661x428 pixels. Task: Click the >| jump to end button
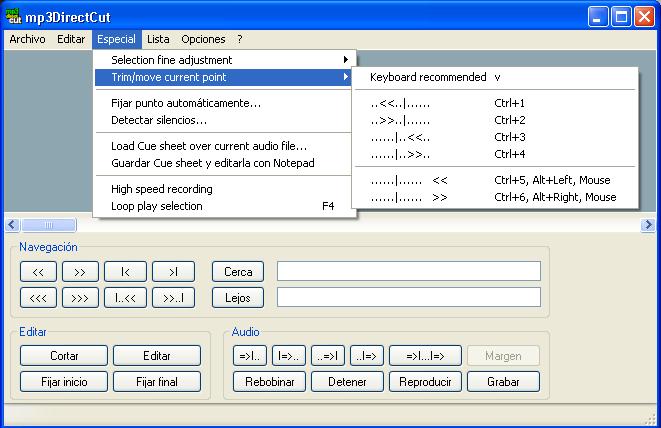tap(173, 272)
